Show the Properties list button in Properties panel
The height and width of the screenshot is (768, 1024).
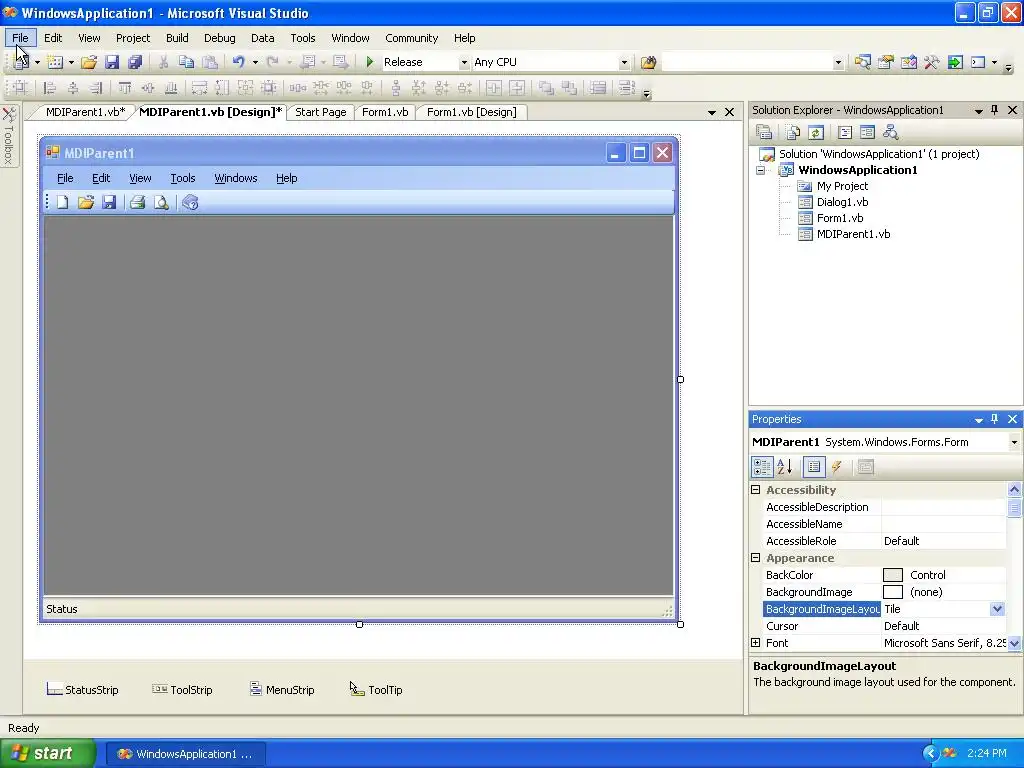pos(814,466)
